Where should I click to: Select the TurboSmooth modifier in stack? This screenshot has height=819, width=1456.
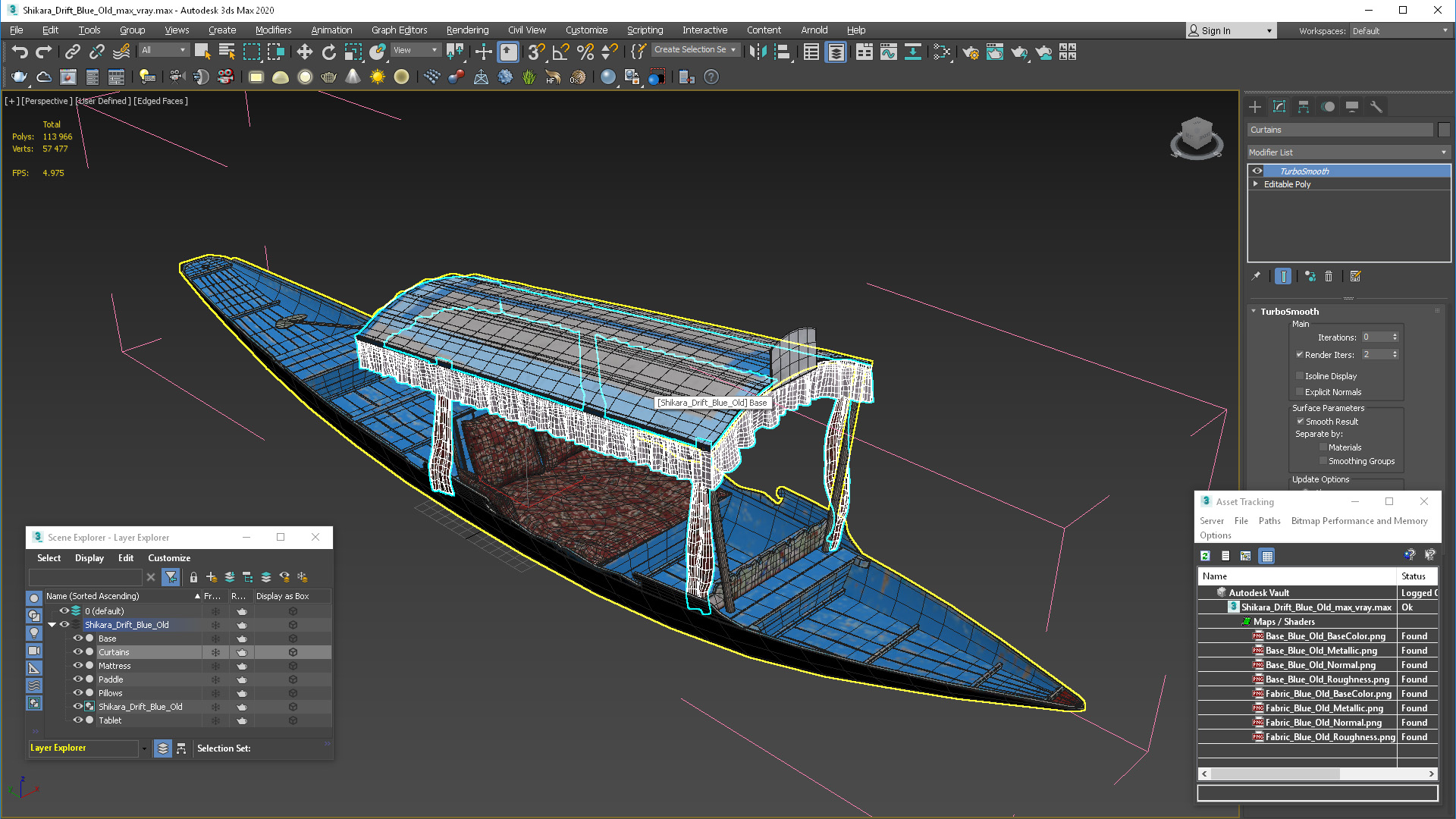click(x=1306, y=170)
